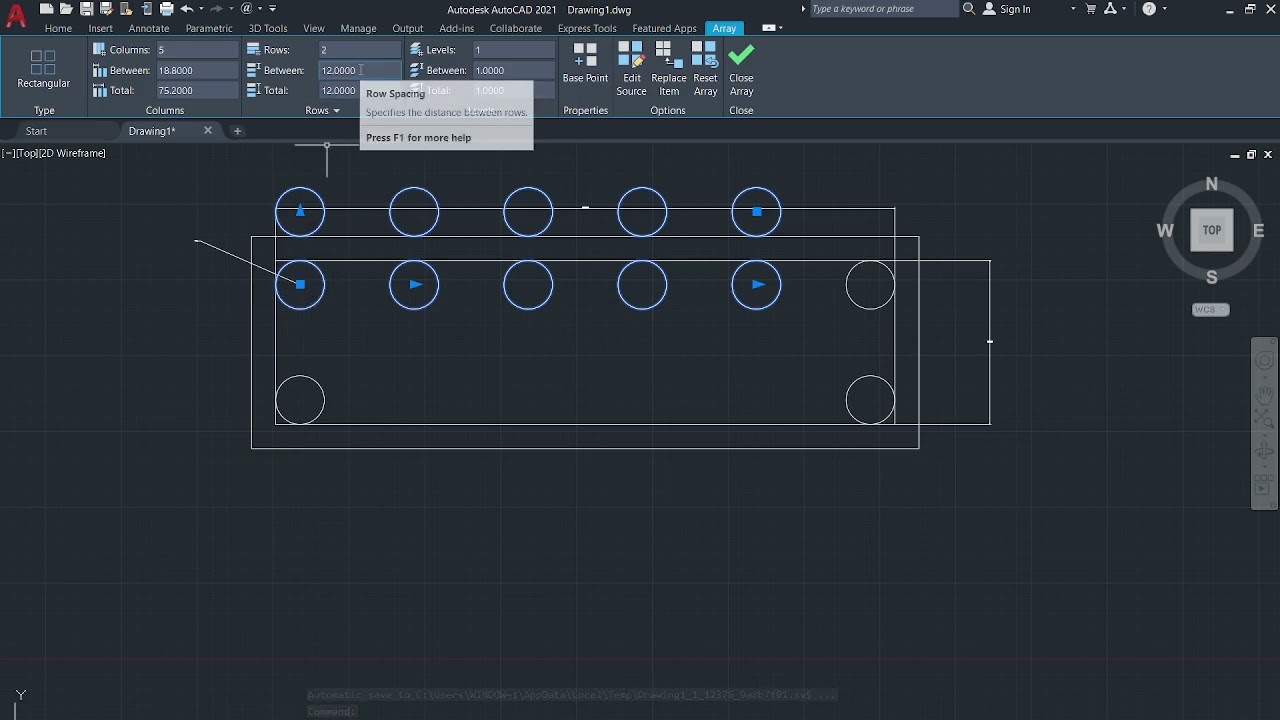The image size is (1280, 720).
Task: Open the AutoCAD application menu logo
Action: coord(16,17)
